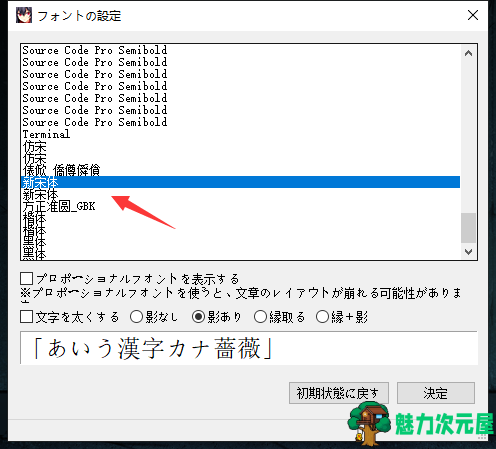
Task: Enable the プロポーショナルフォントを表示する checkbox
Action: point(26,278)
